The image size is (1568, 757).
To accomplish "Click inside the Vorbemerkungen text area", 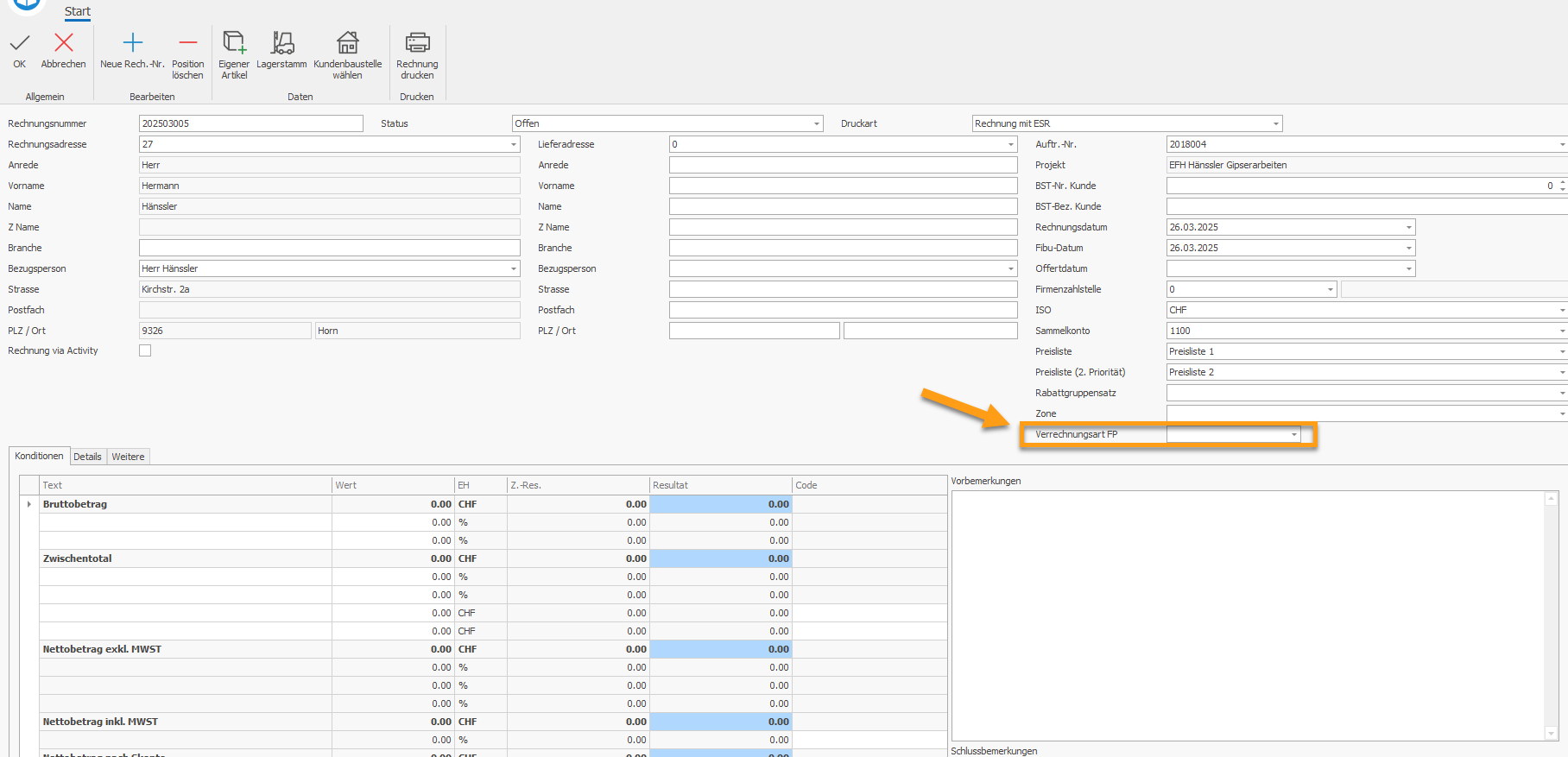I will tap(1248, 615).
